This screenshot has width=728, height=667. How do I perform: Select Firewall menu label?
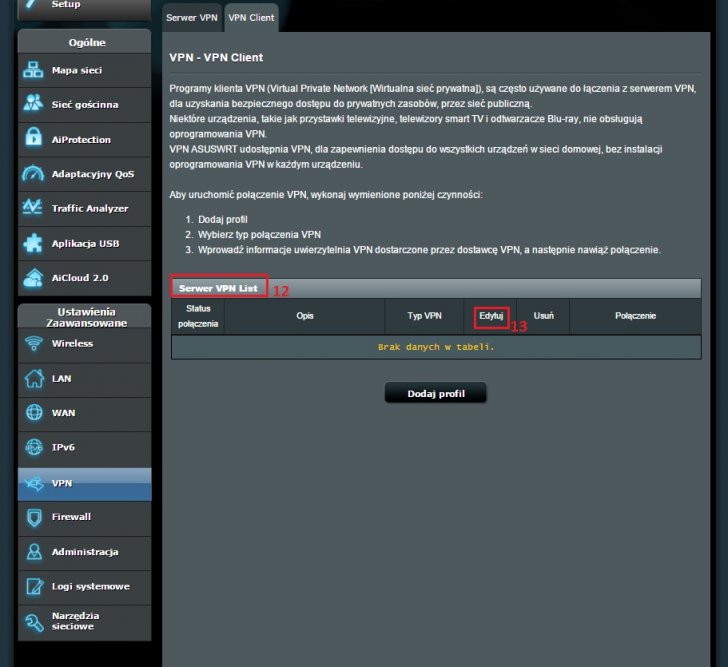71,517
